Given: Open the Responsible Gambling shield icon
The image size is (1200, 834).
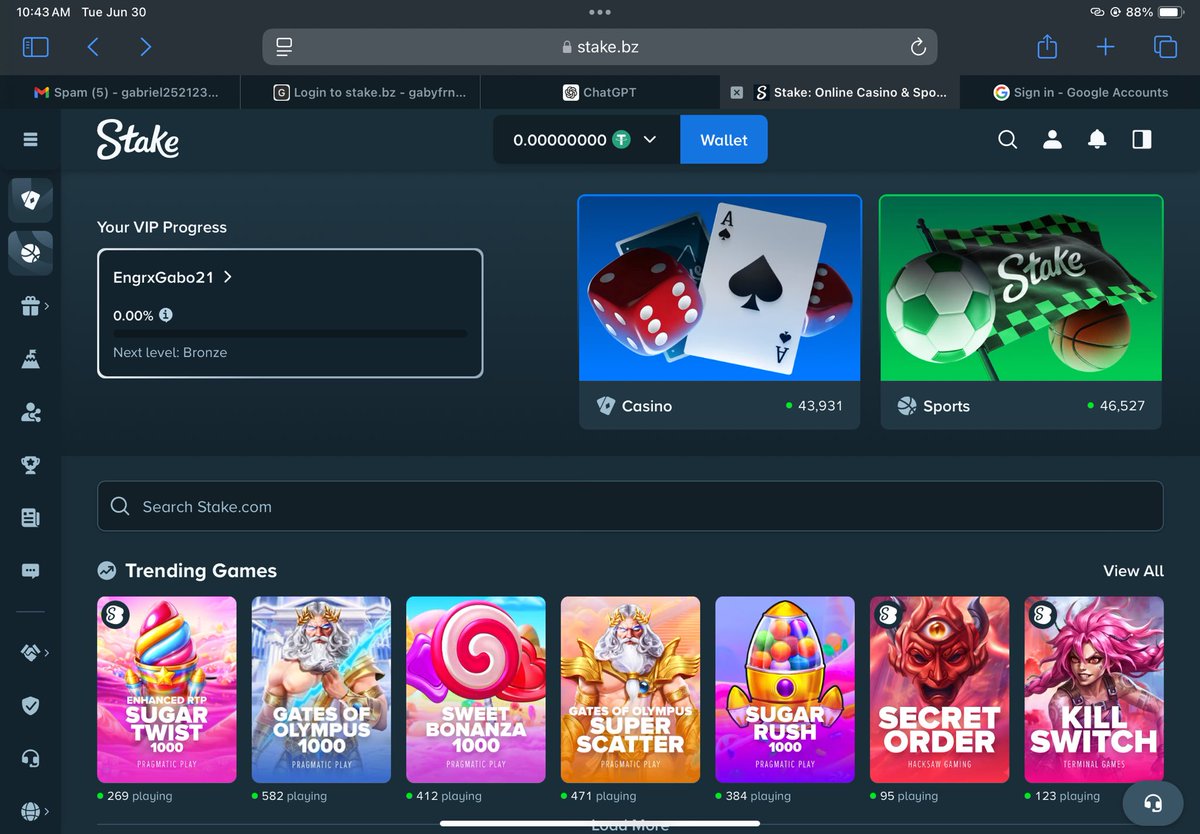Looking at the screenshot, I should click(x=30, y=705).
